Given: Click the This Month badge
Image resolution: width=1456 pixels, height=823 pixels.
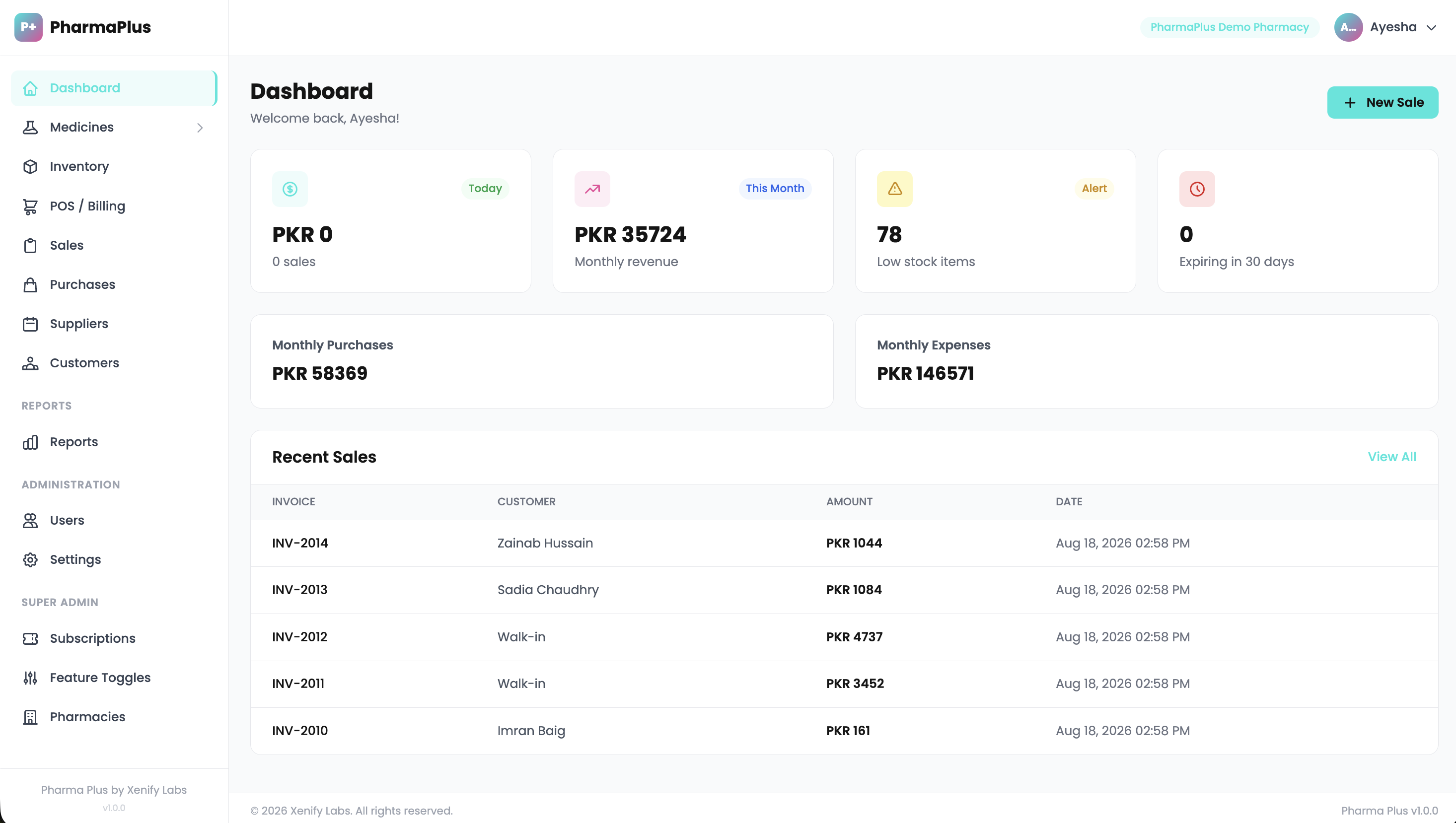Looking at the screenshot, I should point(775,188).
